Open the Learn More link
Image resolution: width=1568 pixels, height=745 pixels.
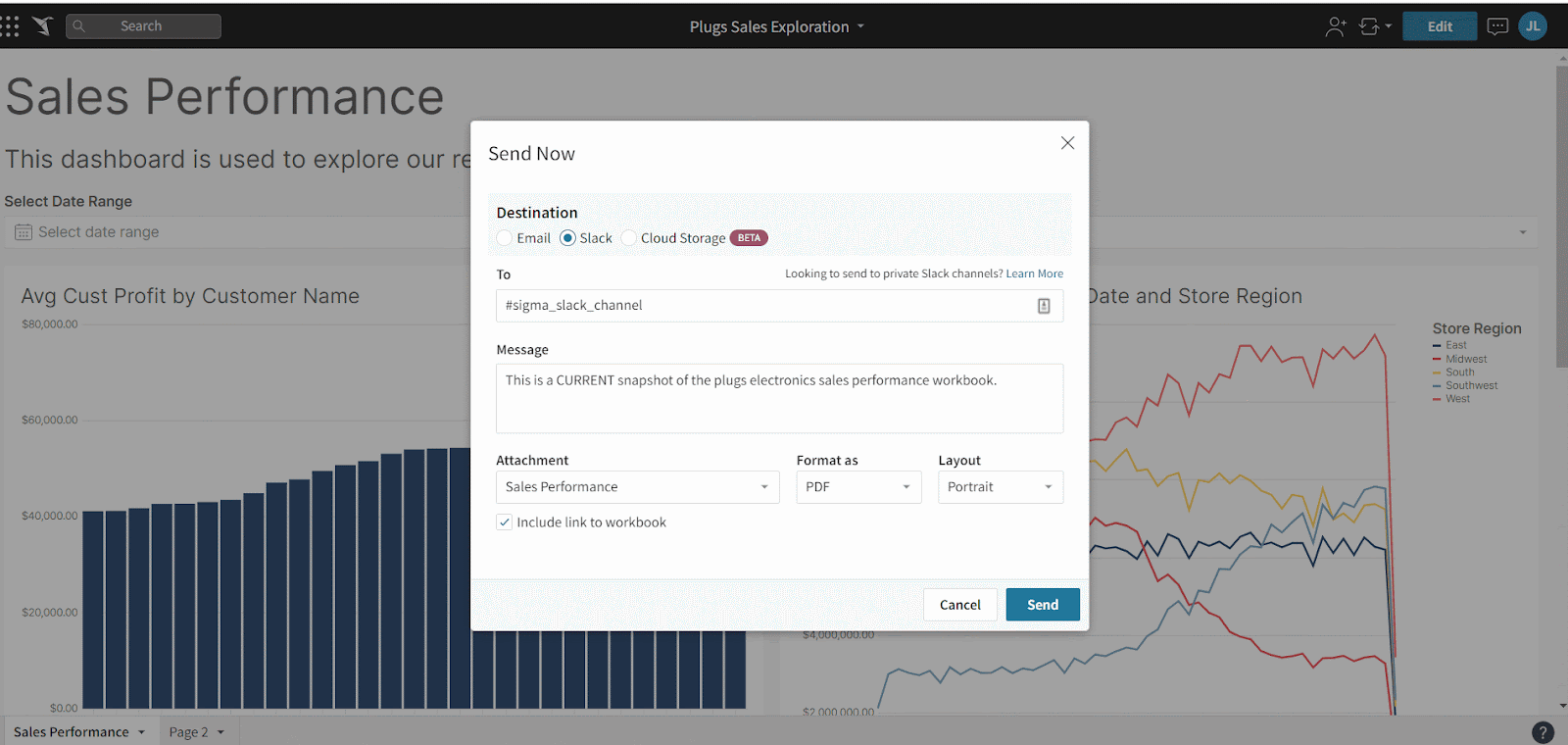(1034, 274)
